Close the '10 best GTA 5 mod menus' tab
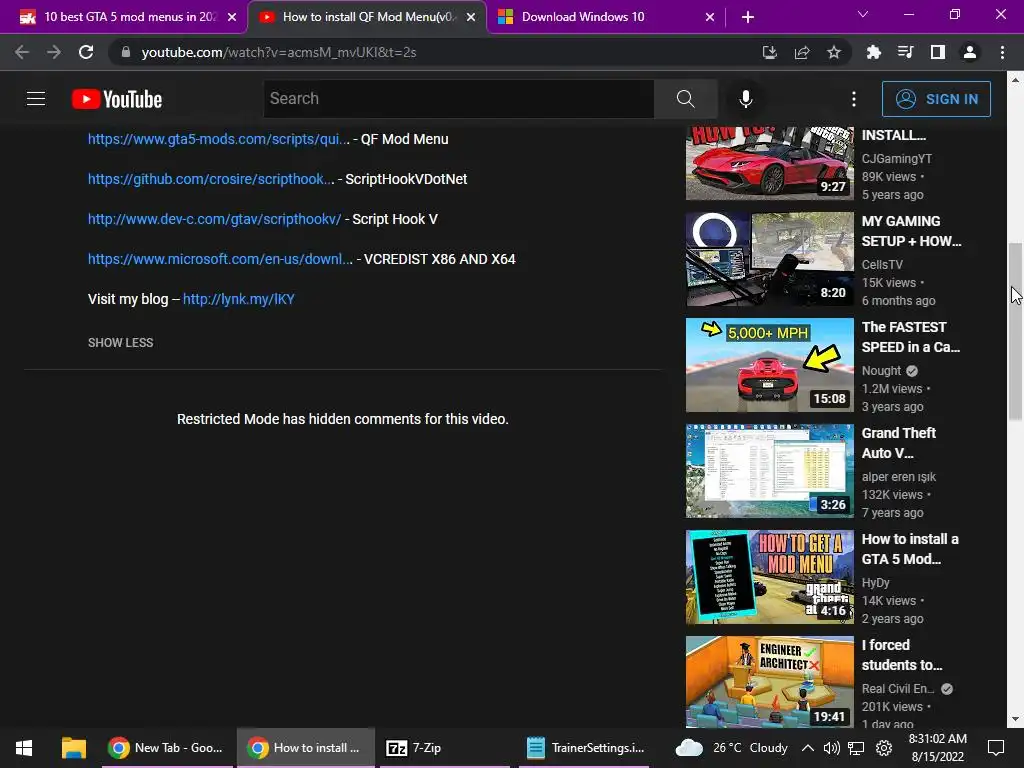The height and width of the screenshot is (768, 1024). (232, 18)
